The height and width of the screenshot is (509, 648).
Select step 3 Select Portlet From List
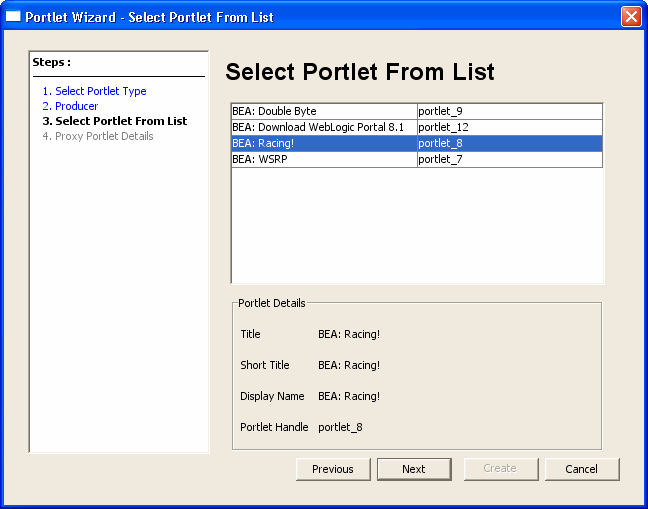pyautogui.click(x=114, y=121)
